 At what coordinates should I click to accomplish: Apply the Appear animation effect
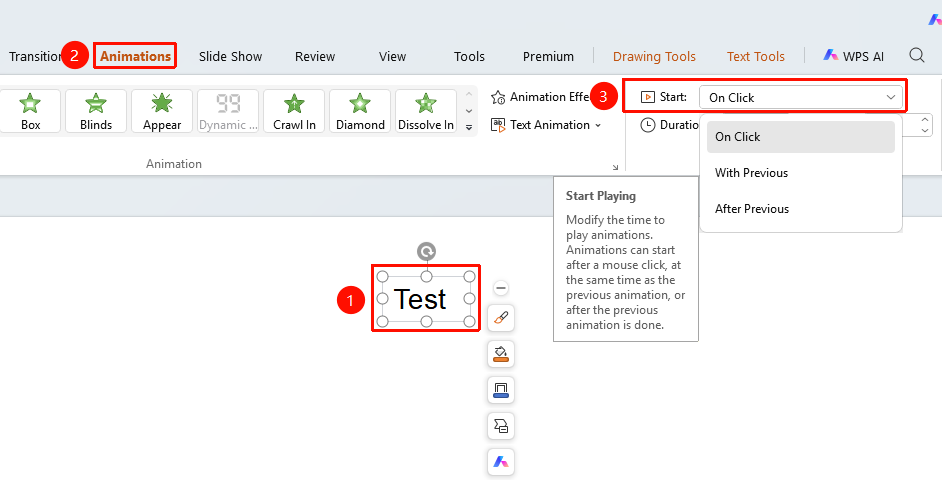point(162,111)
